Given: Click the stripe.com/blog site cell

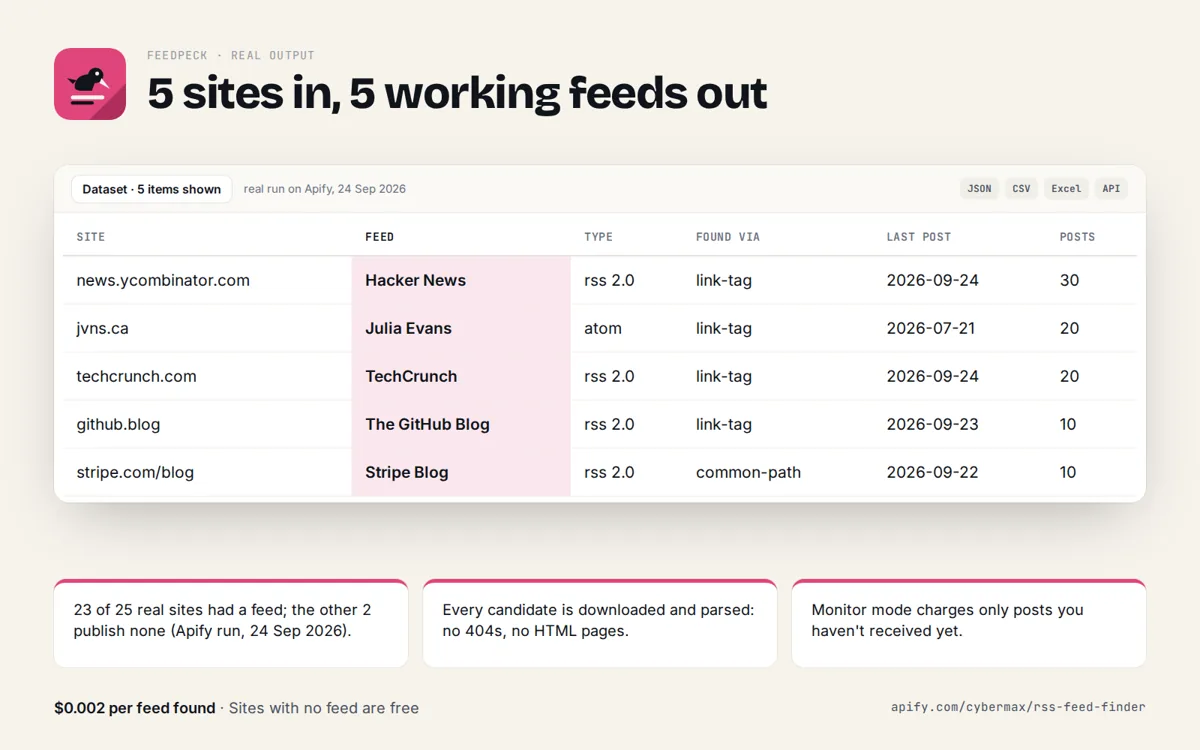Looking at the screenshot, I should click(x=135, y=472).
